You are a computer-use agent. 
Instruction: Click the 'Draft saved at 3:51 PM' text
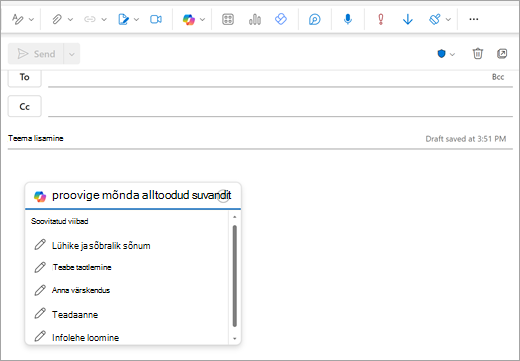[466, 139]
